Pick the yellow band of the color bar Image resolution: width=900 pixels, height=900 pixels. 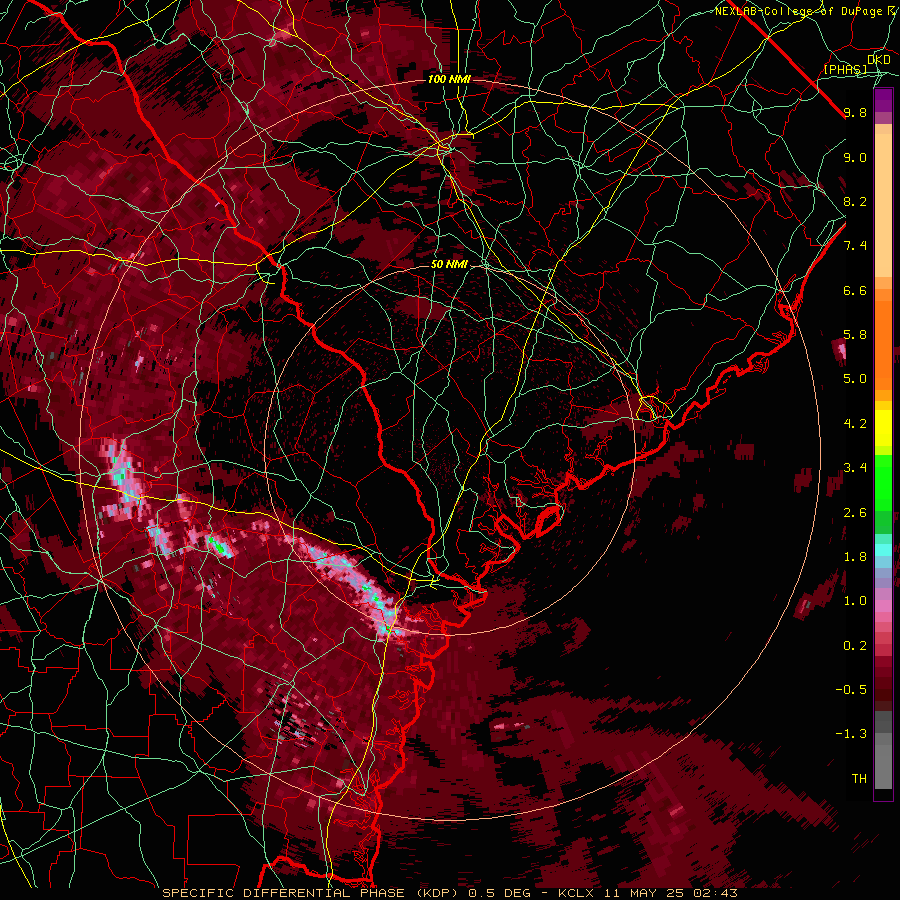click(883, 428)
